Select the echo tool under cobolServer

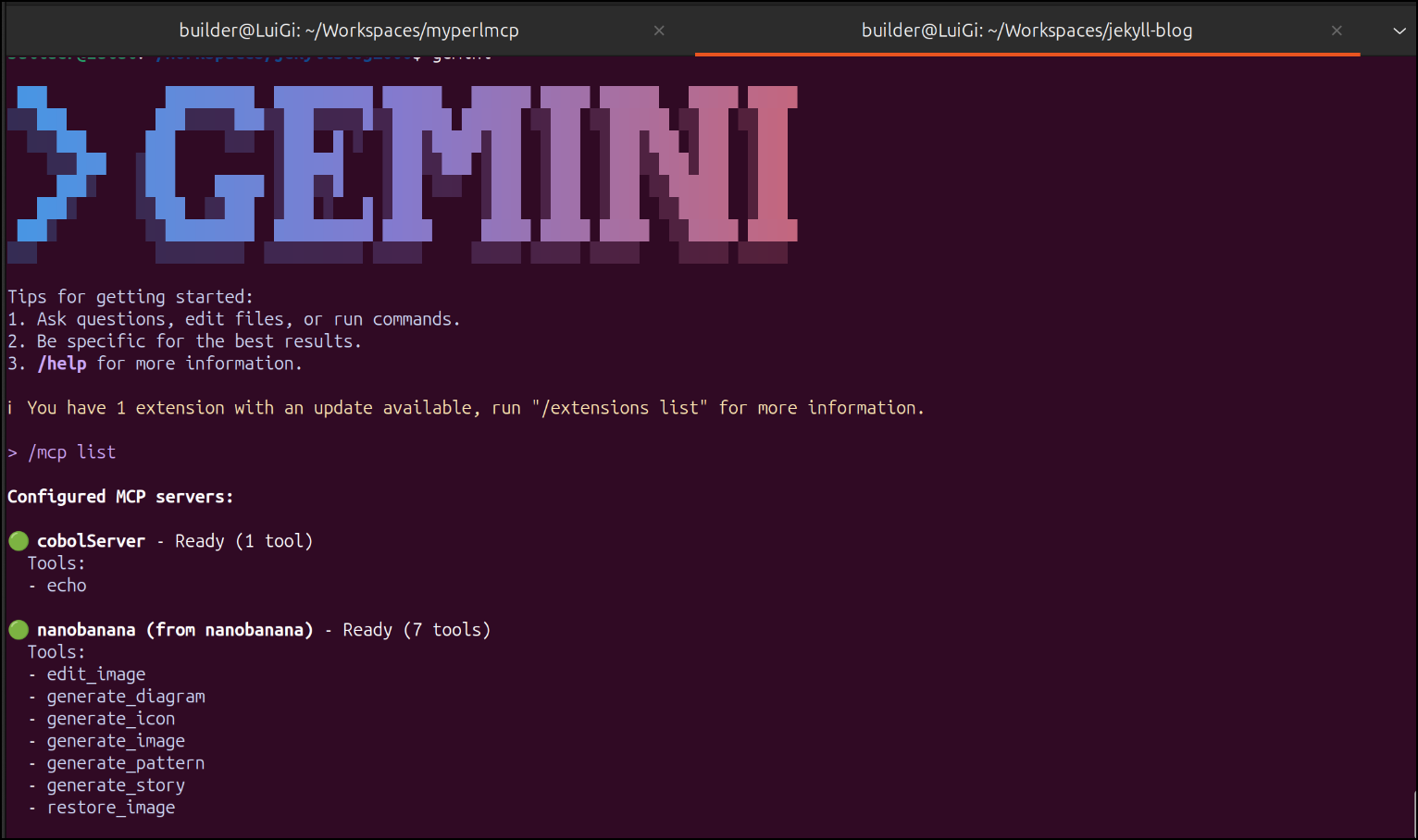[x=67, y=586]
